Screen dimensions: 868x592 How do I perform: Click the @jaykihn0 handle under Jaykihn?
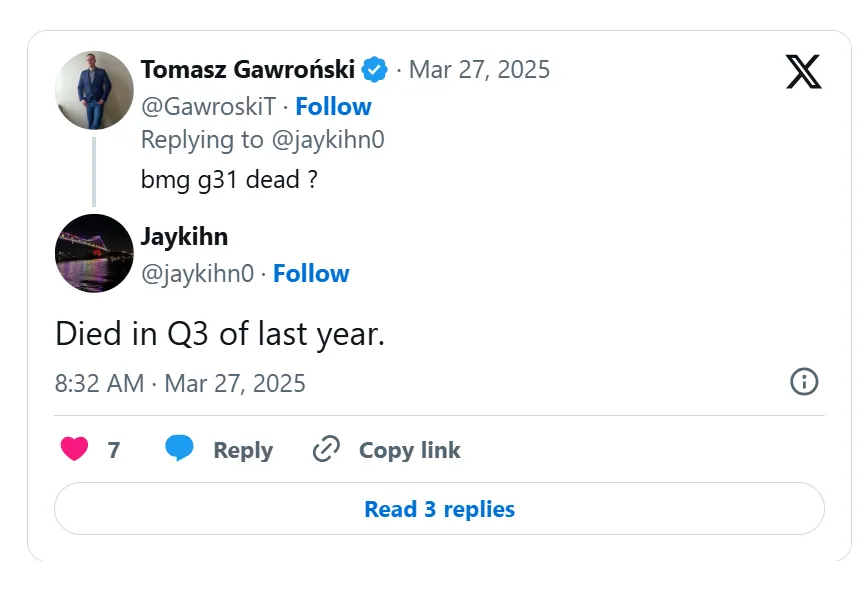[197, 273]
